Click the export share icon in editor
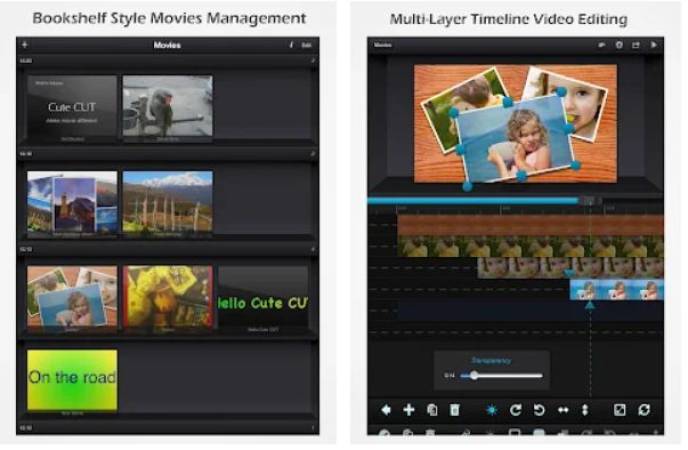This screenshot has width=688, height=450. pos(636,45)
